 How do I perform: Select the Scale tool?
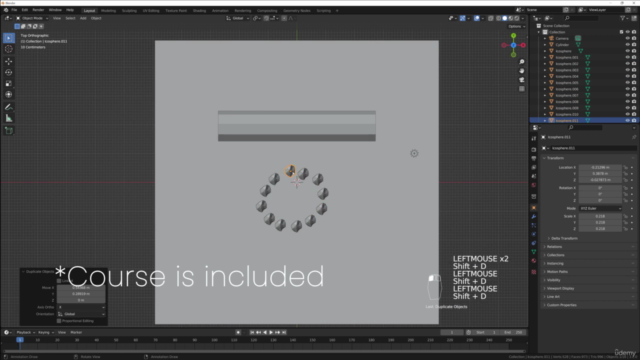pos(9,83)
